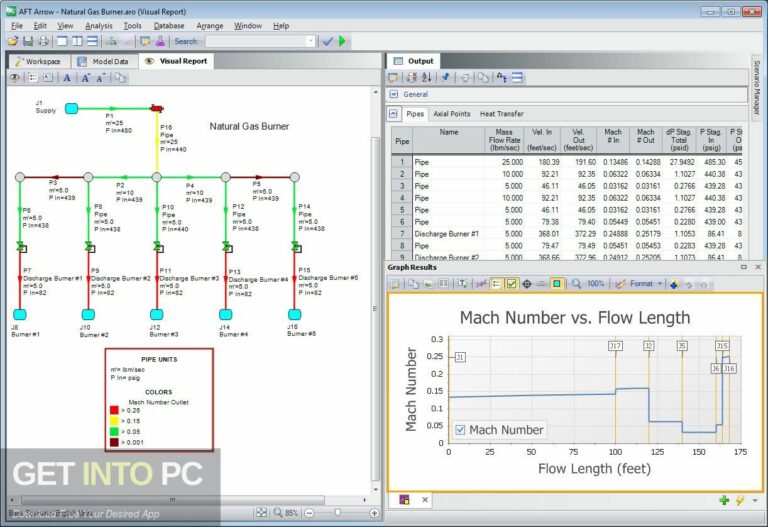Toggle the eye icon in Visual Report toolbar
The height and width of the screenshot is (527, 768).
click(15, 78)
